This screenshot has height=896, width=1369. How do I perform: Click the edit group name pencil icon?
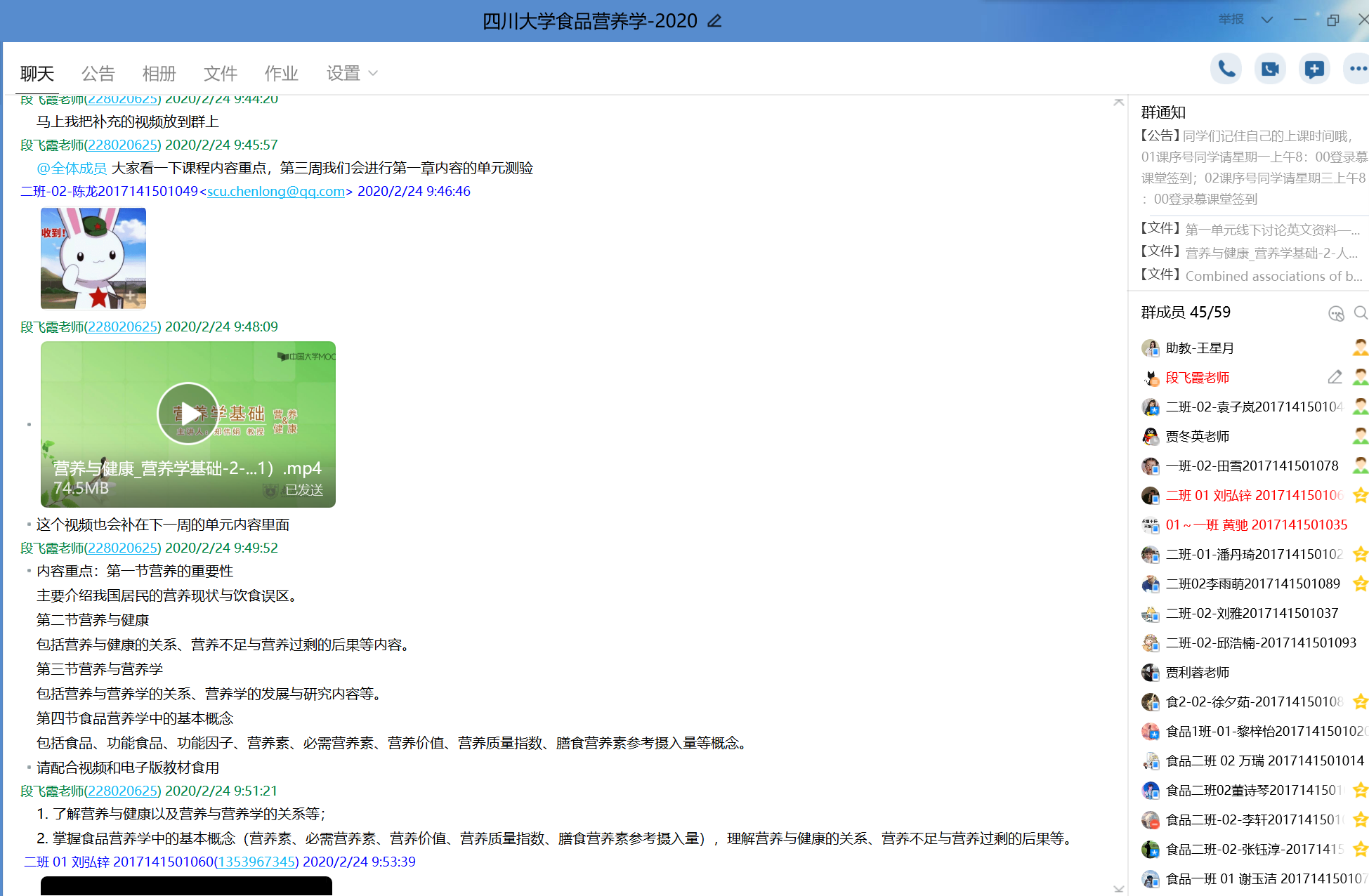(x=714, y=21)
